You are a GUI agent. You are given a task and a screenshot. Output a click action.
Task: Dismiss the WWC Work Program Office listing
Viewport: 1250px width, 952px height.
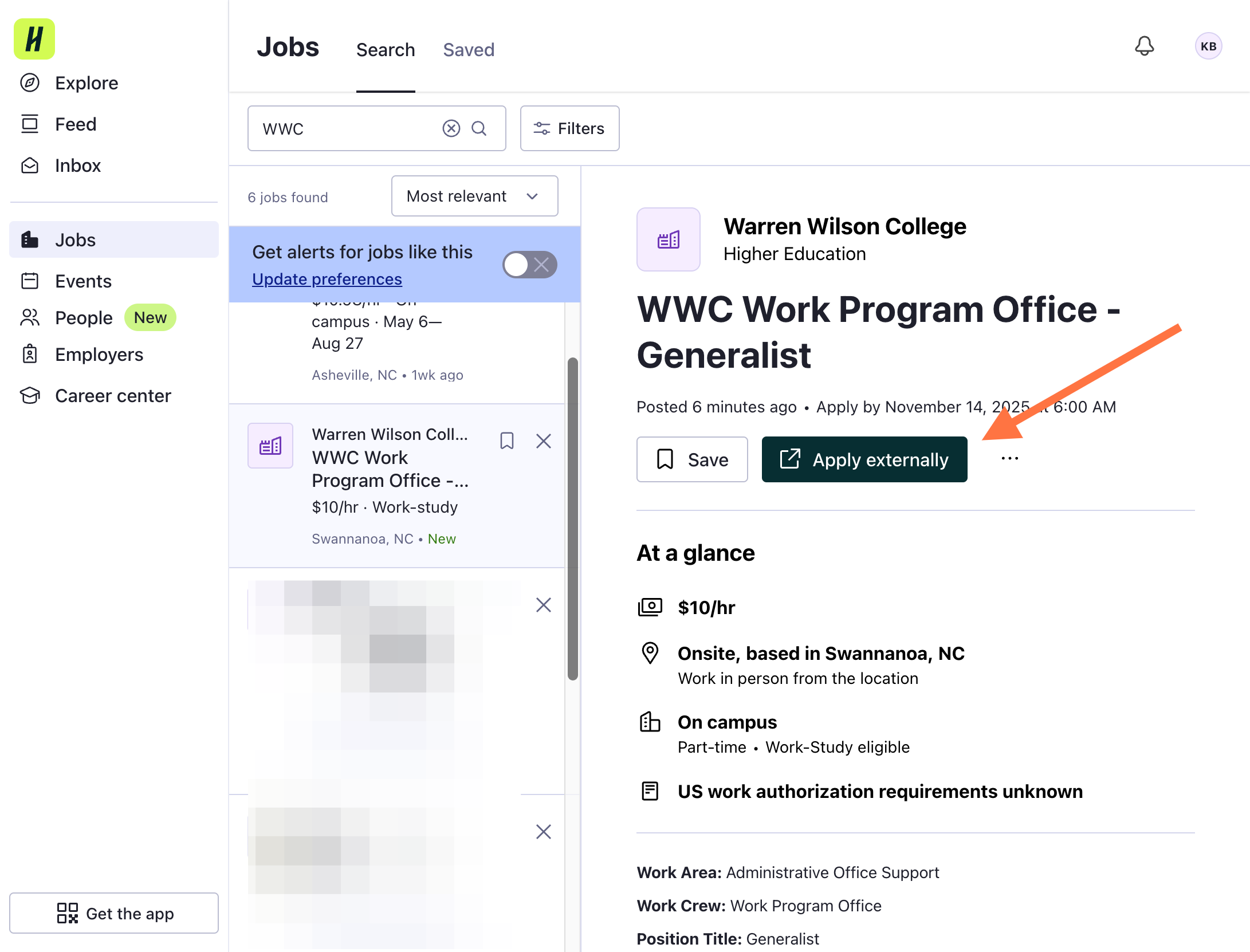coord(544,441)
